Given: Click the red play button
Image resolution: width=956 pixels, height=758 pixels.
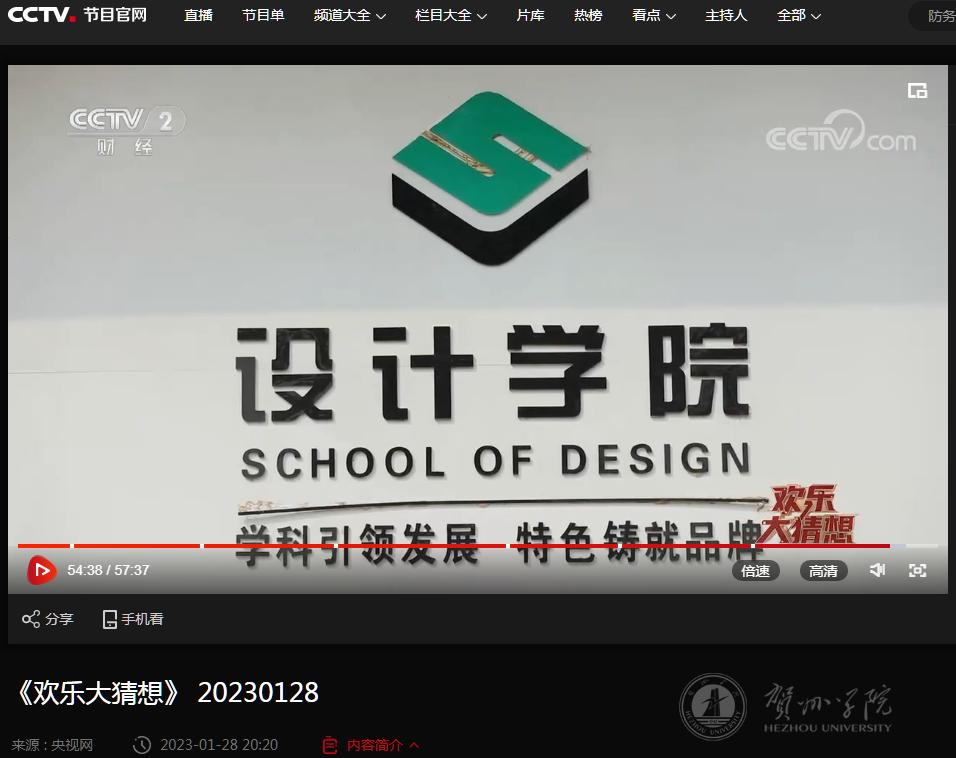Looking at the screenshot, I should [x=41, y=570].
